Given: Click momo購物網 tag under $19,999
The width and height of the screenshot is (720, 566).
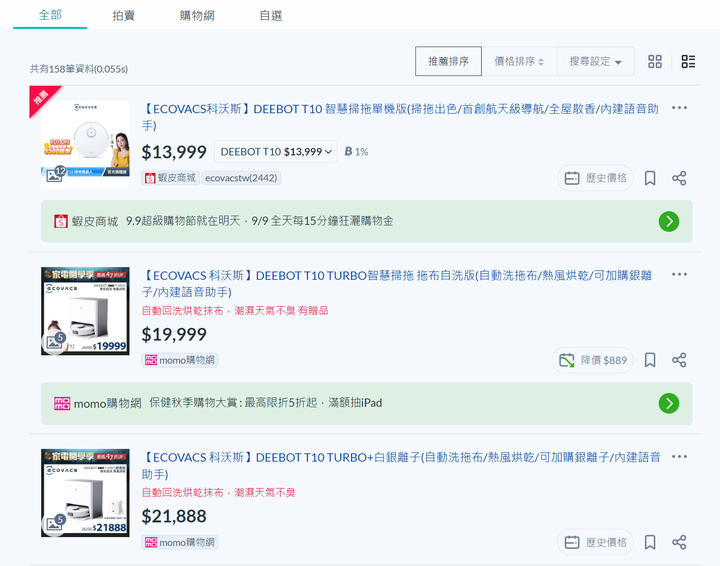Looking at the screenshot, I should 180,360.
